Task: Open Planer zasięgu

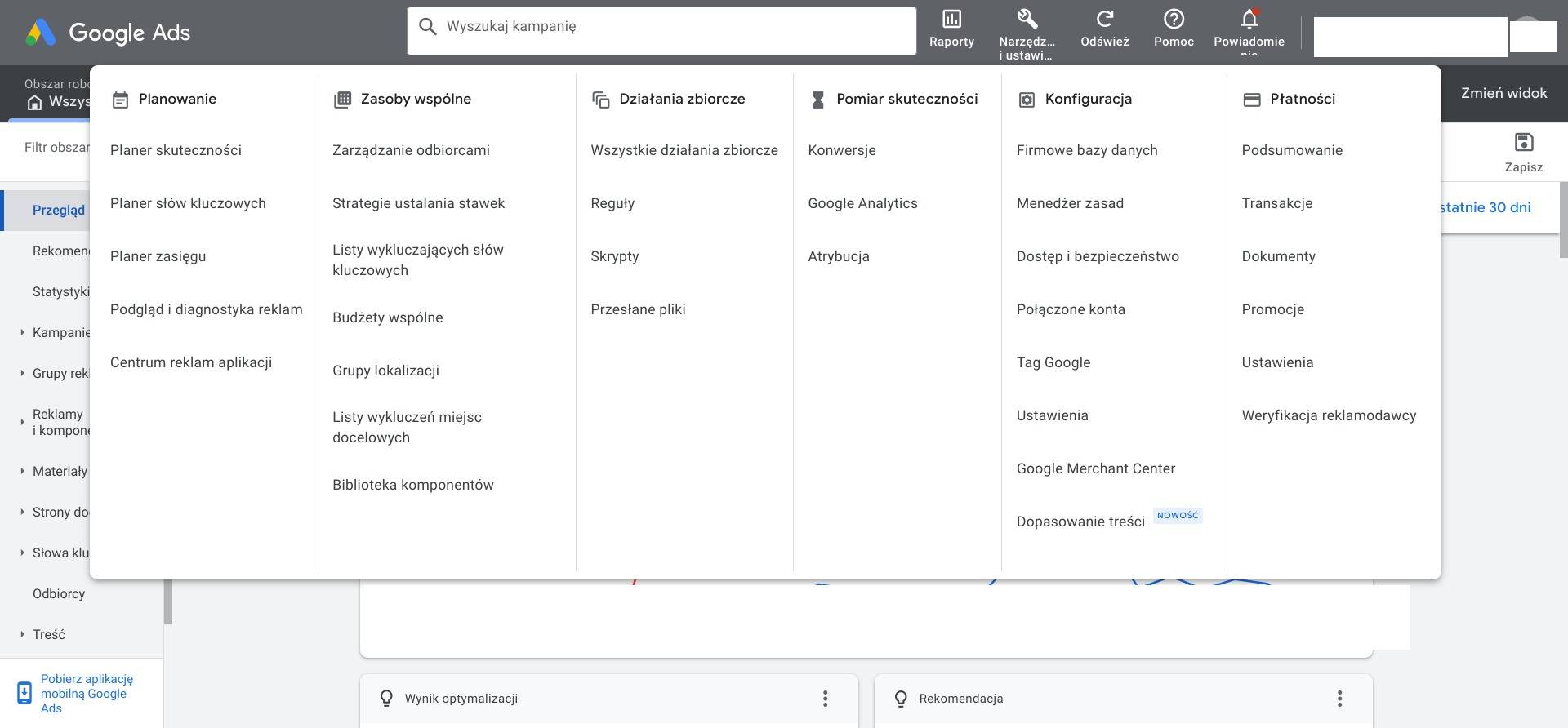Action: [158, 256]
